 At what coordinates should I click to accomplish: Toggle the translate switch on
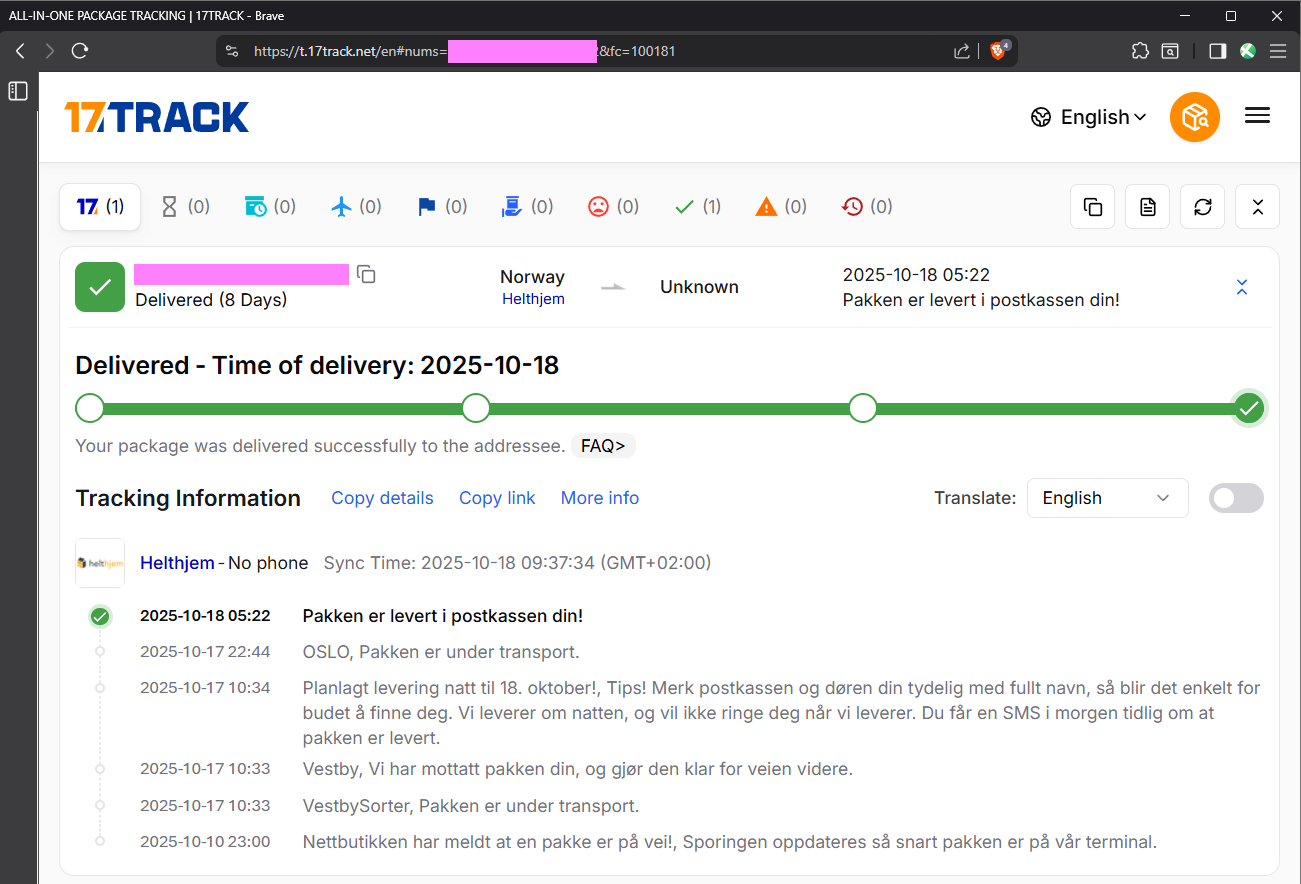[x=1236, y=498]
